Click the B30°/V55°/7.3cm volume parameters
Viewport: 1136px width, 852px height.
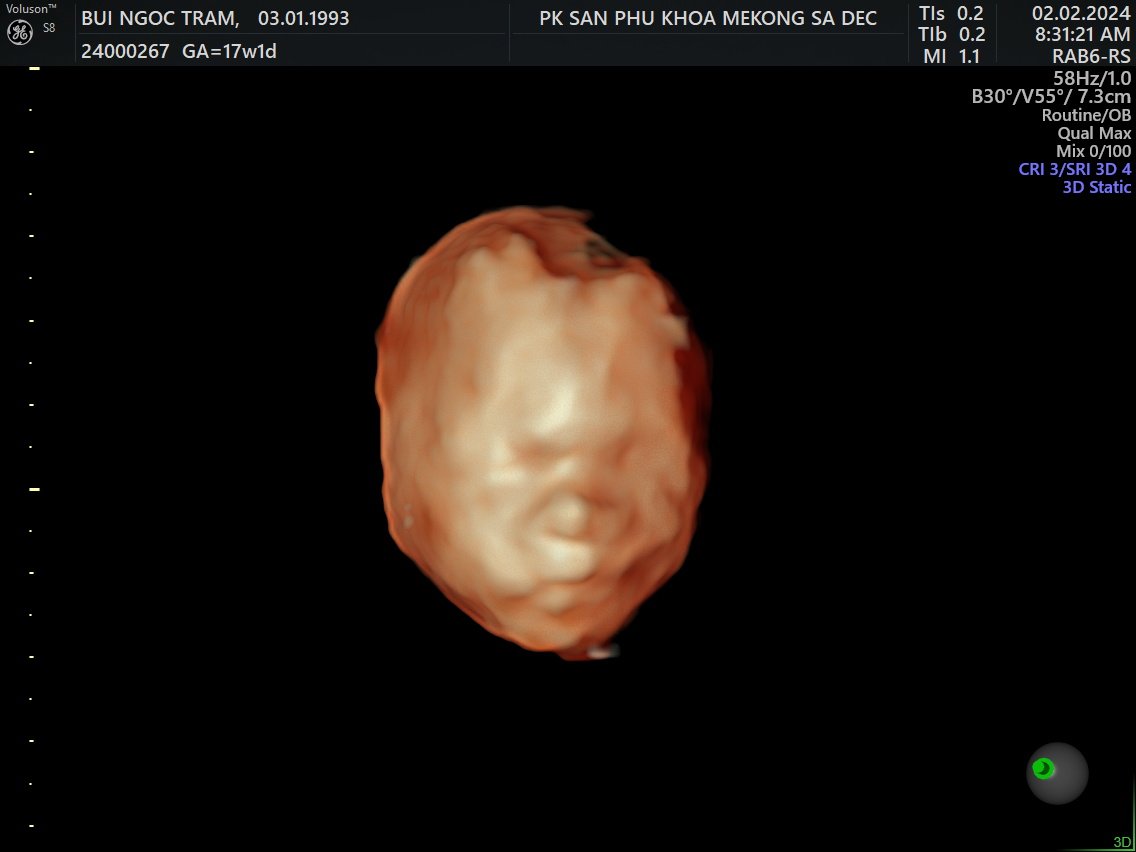(1051, 97)
